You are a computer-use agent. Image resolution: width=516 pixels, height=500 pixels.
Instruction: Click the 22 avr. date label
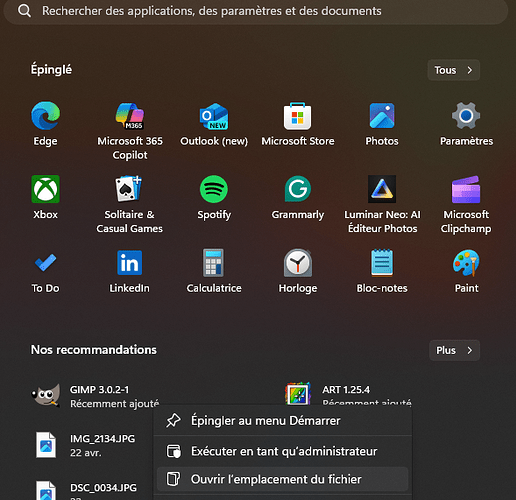pyautogui.click(x=86, y=453)
